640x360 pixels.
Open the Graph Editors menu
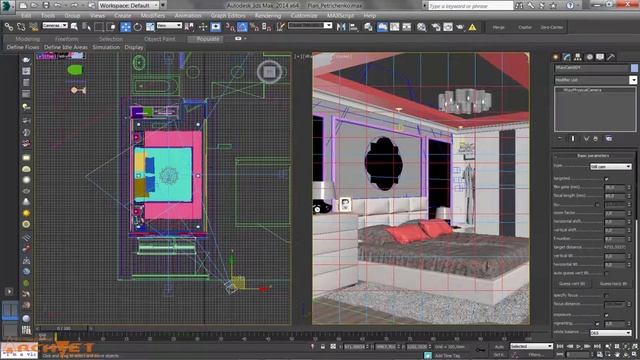click(228, 16)
